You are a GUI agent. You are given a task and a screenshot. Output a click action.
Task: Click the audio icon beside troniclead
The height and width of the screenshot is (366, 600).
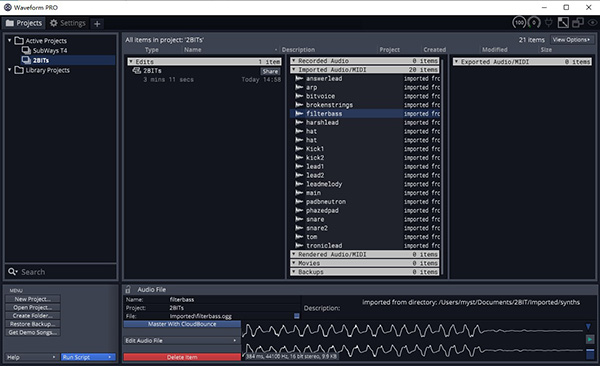[299, 246]
